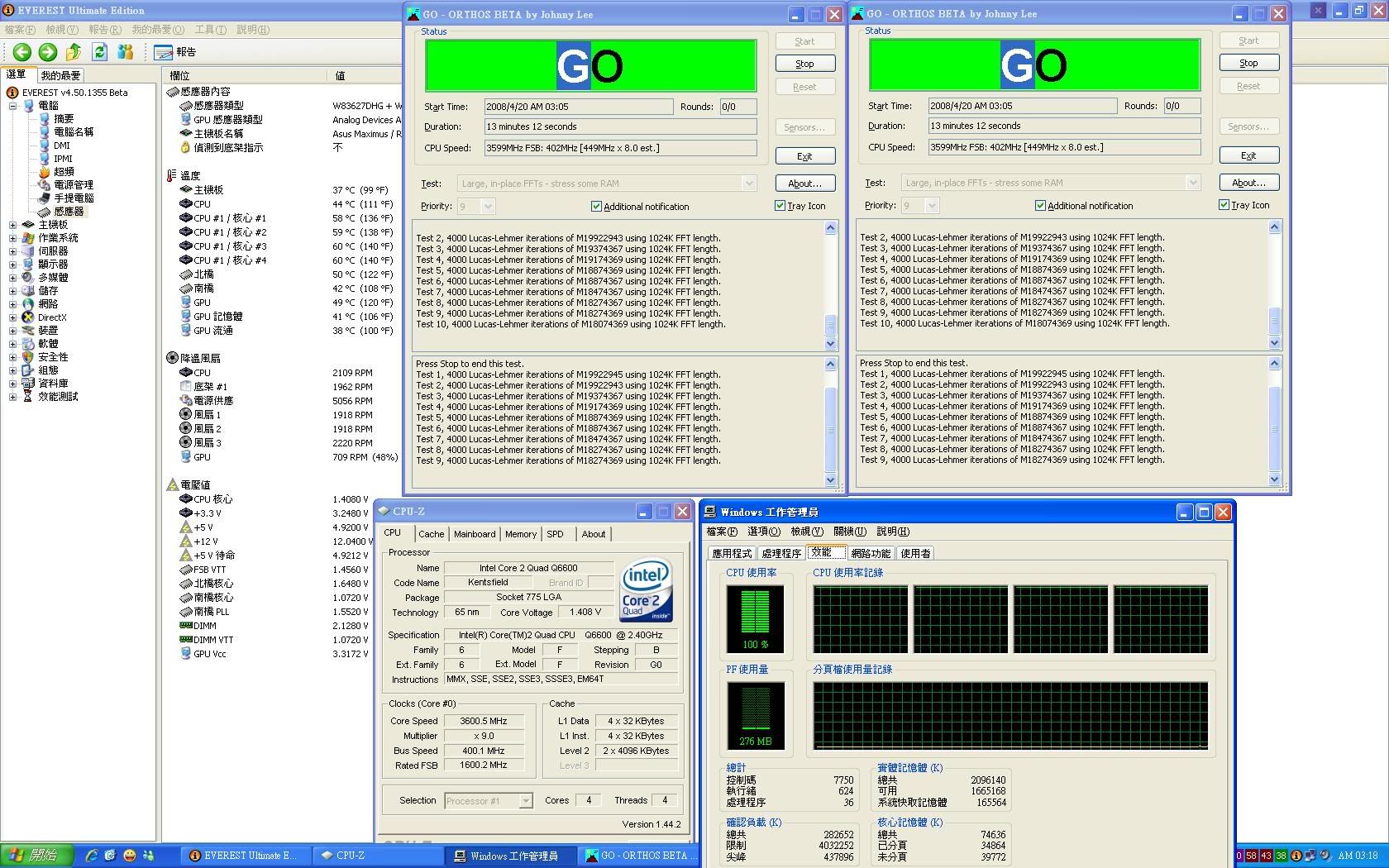
Task: Expand the 主機板 tree node
Action: pos(12,225)
